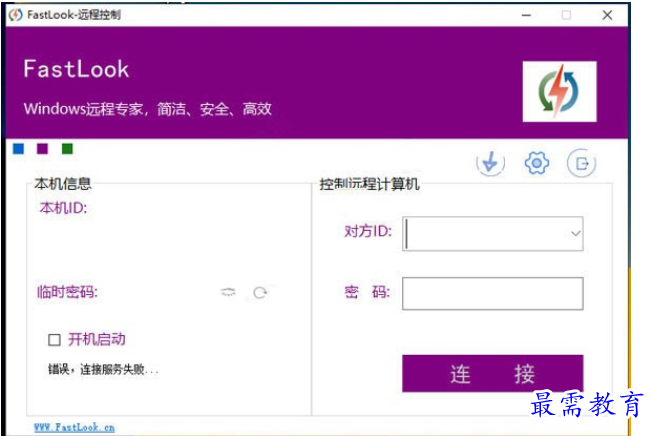
Task: Click the download/update arrow icon
Action: click(490, 163)
